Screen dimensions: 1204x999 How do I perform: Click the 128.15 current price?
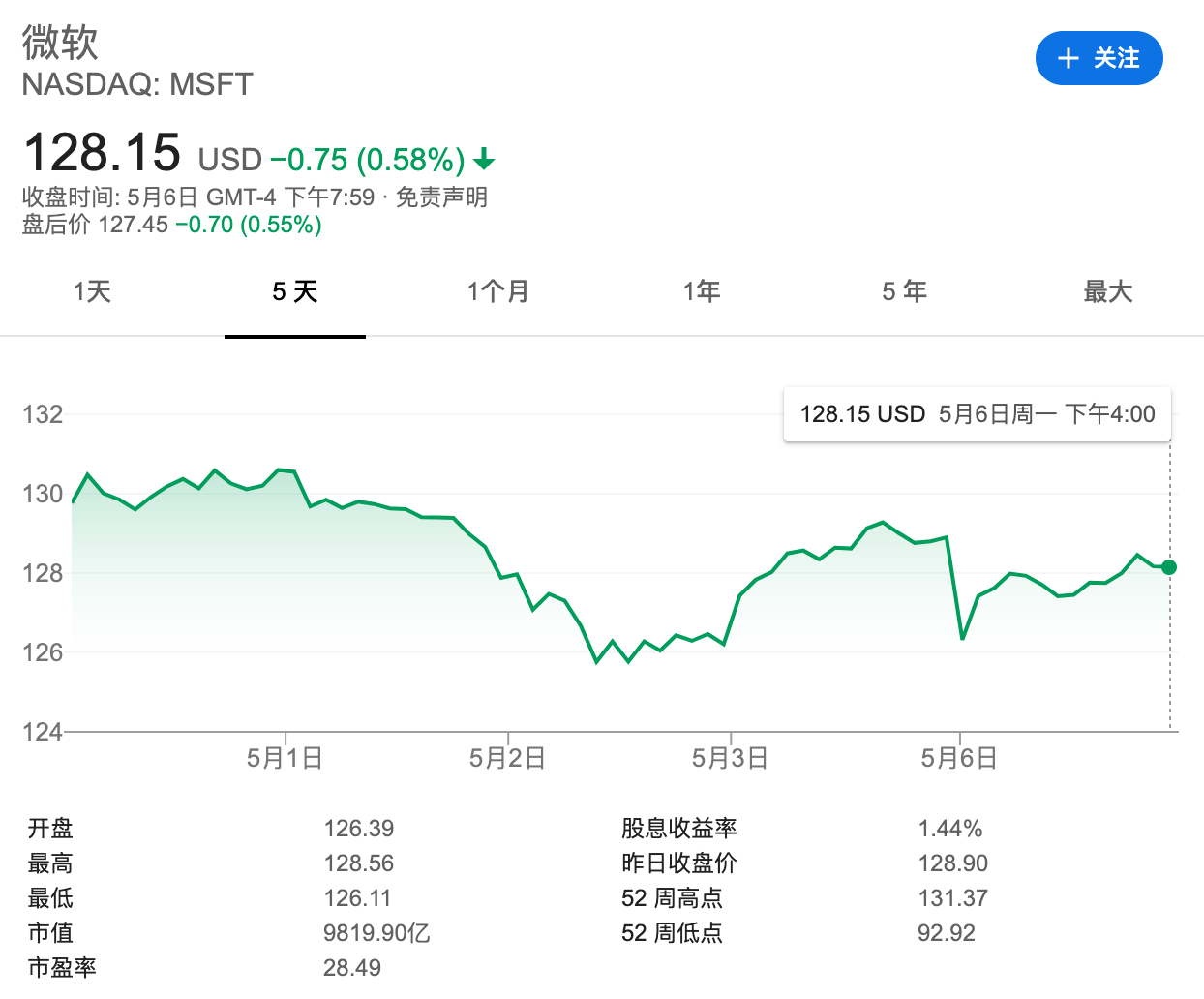click(102, 153)
